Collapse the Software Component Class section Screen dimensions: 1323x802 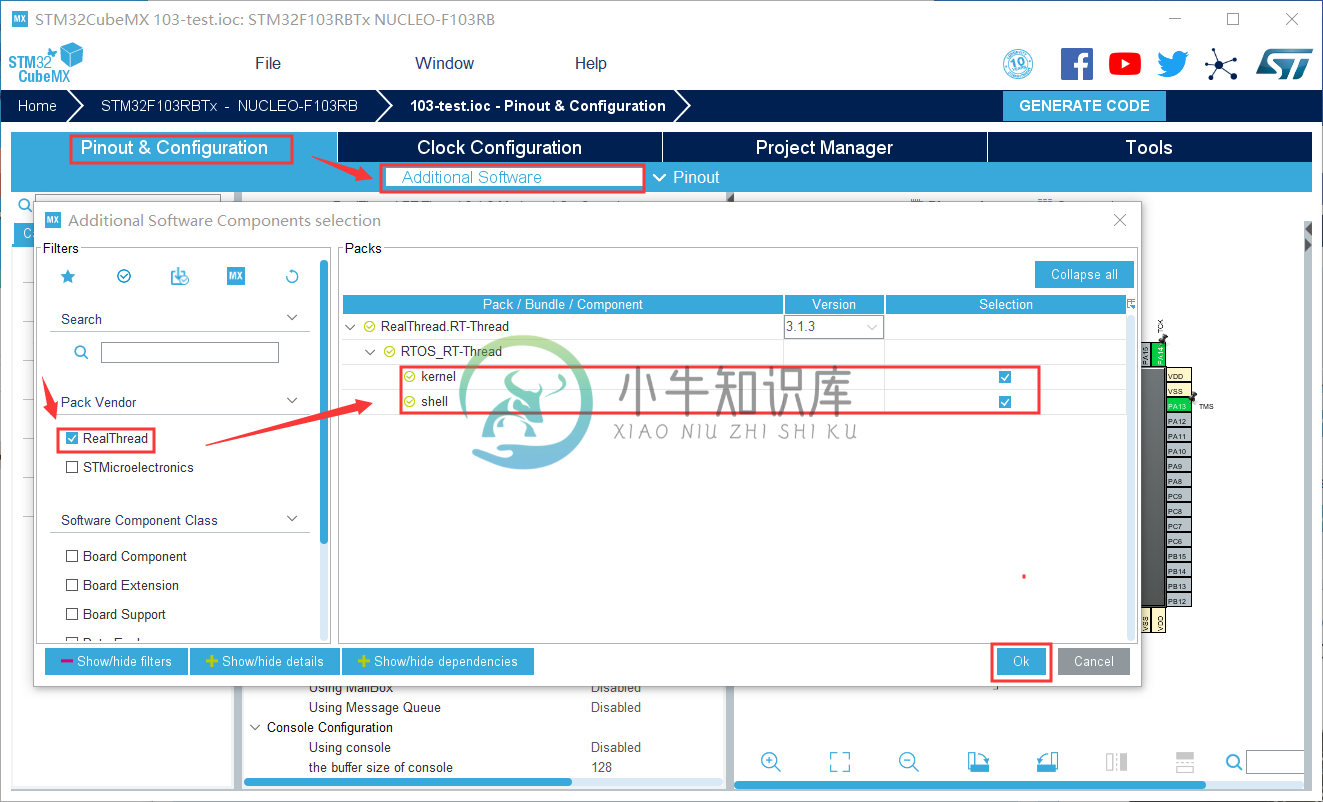coord(292,519)
